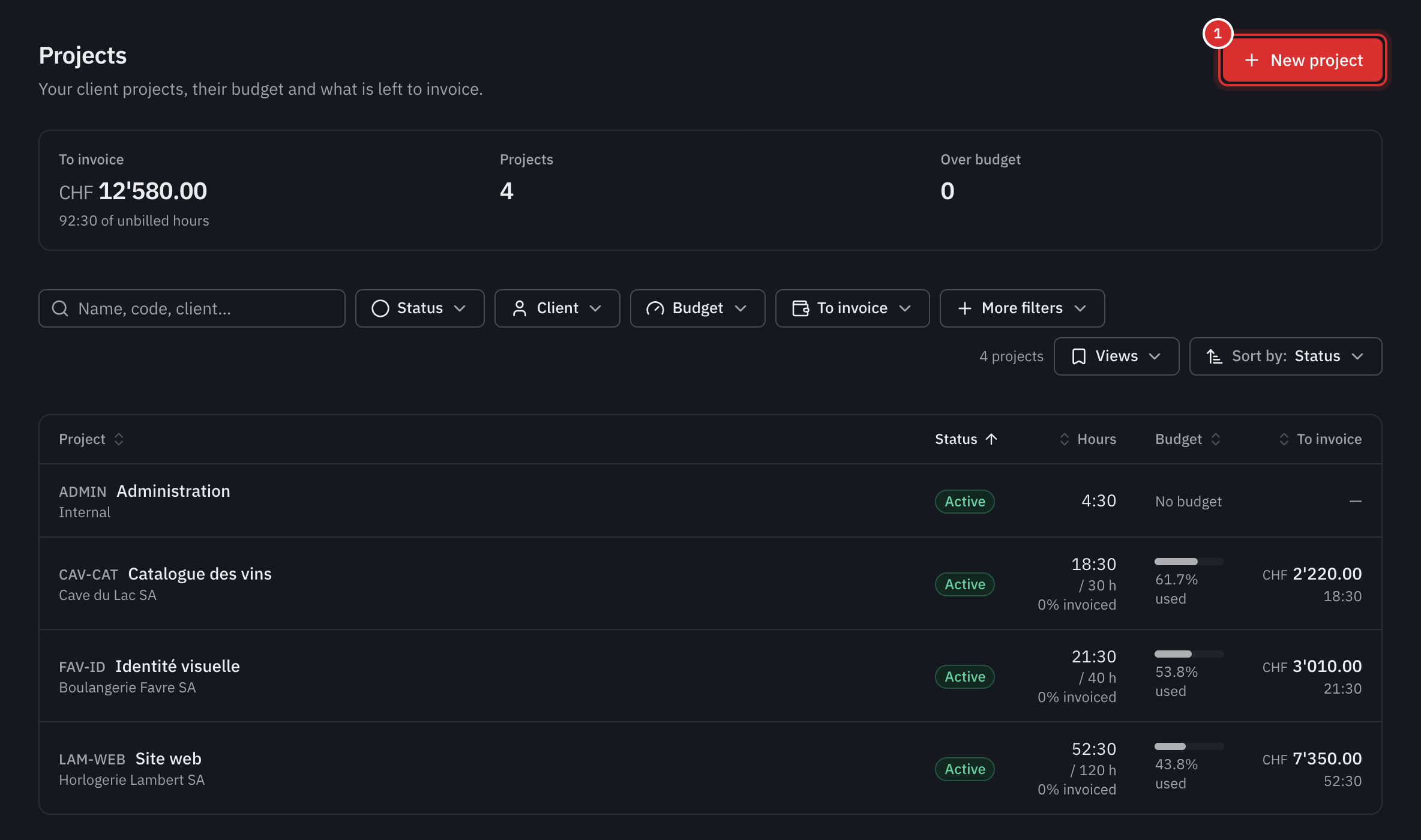Click CHF 7'350.00 to invoice amount
The width and height of the screenshot is (1421, 840).
tap(1312, 759)
